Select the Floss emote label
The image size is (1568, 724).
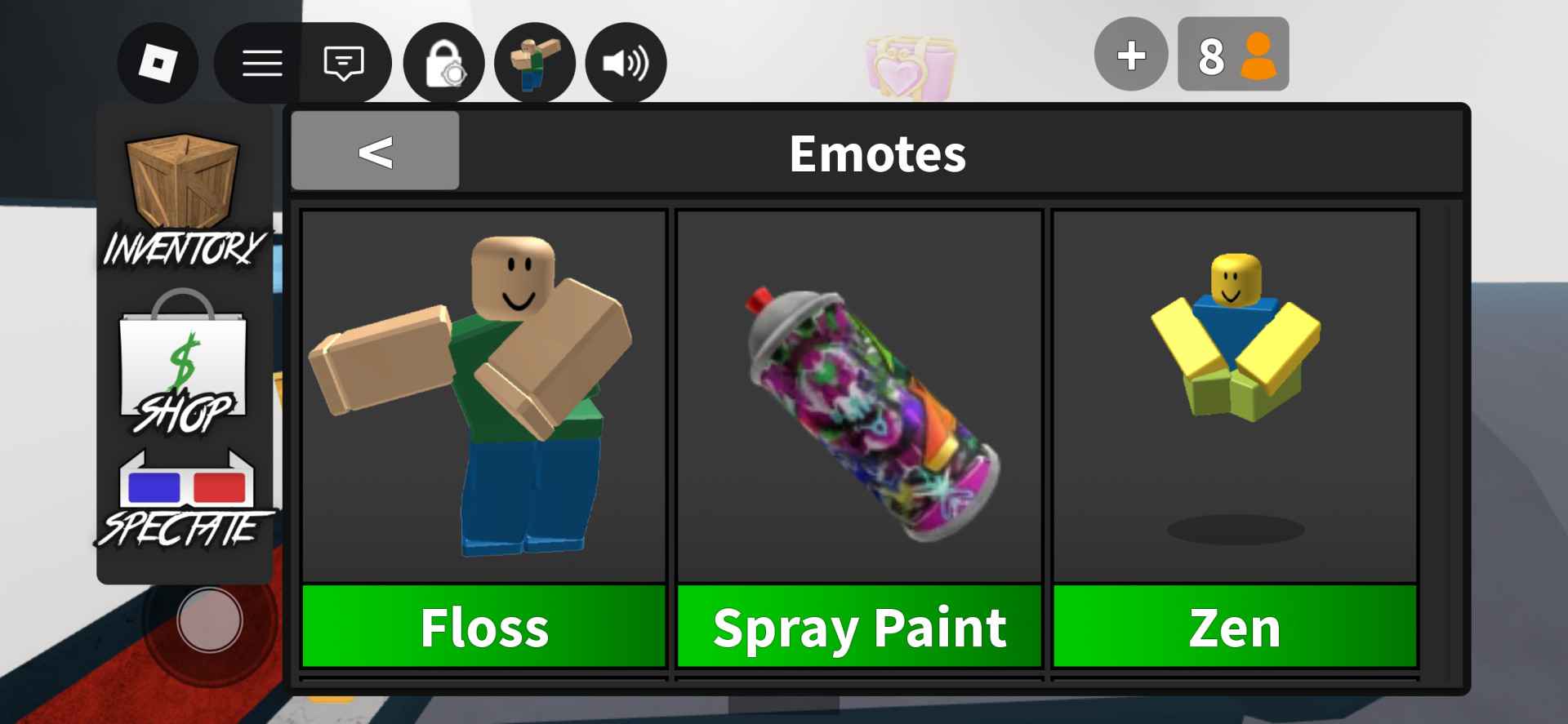[x=484, y=627]
